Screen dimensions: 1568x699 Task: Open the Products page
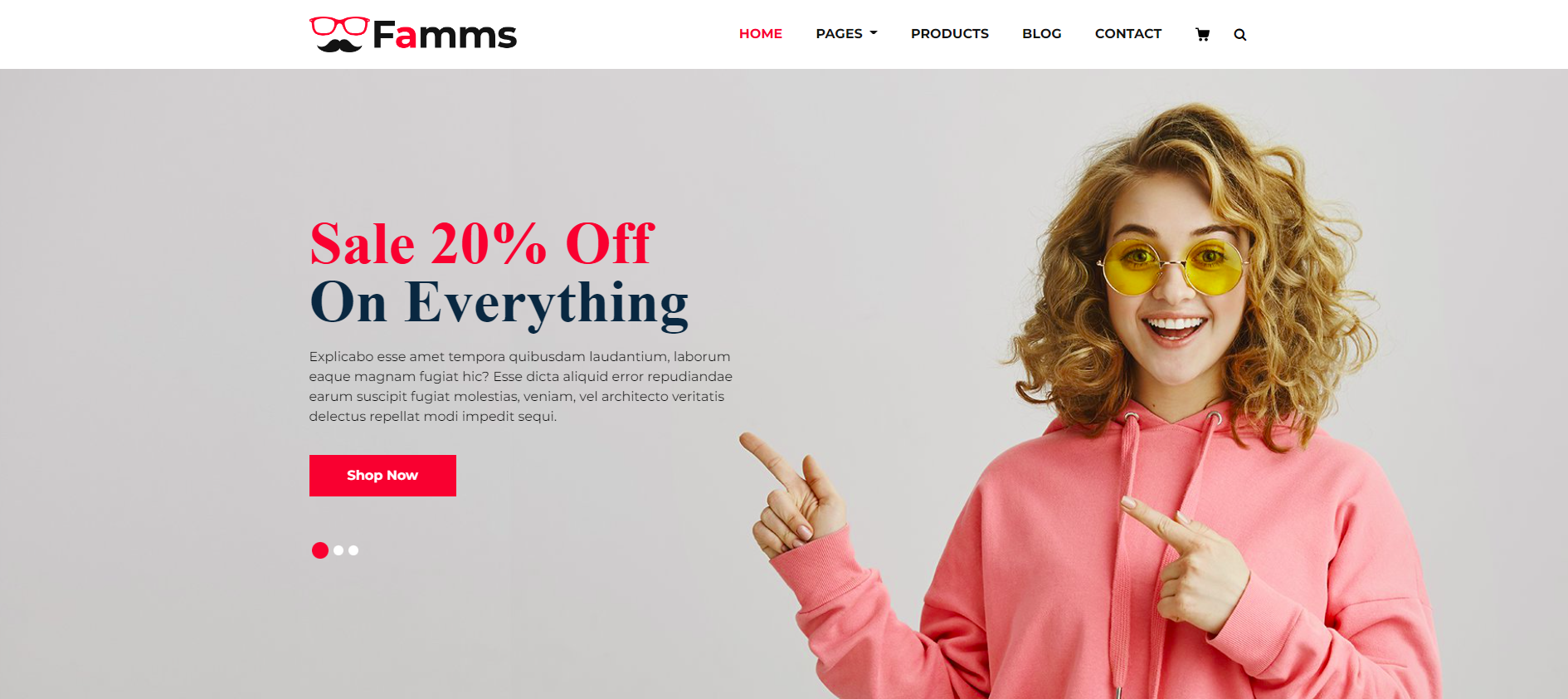[949, 34]
